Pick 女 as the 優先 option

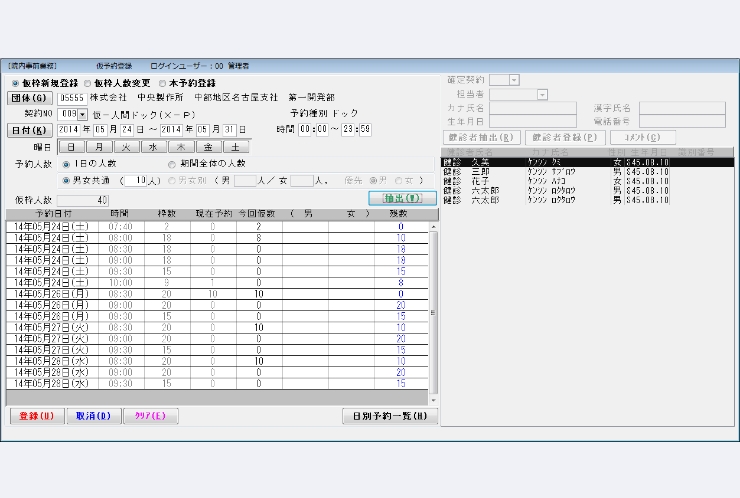pos(398,180)
